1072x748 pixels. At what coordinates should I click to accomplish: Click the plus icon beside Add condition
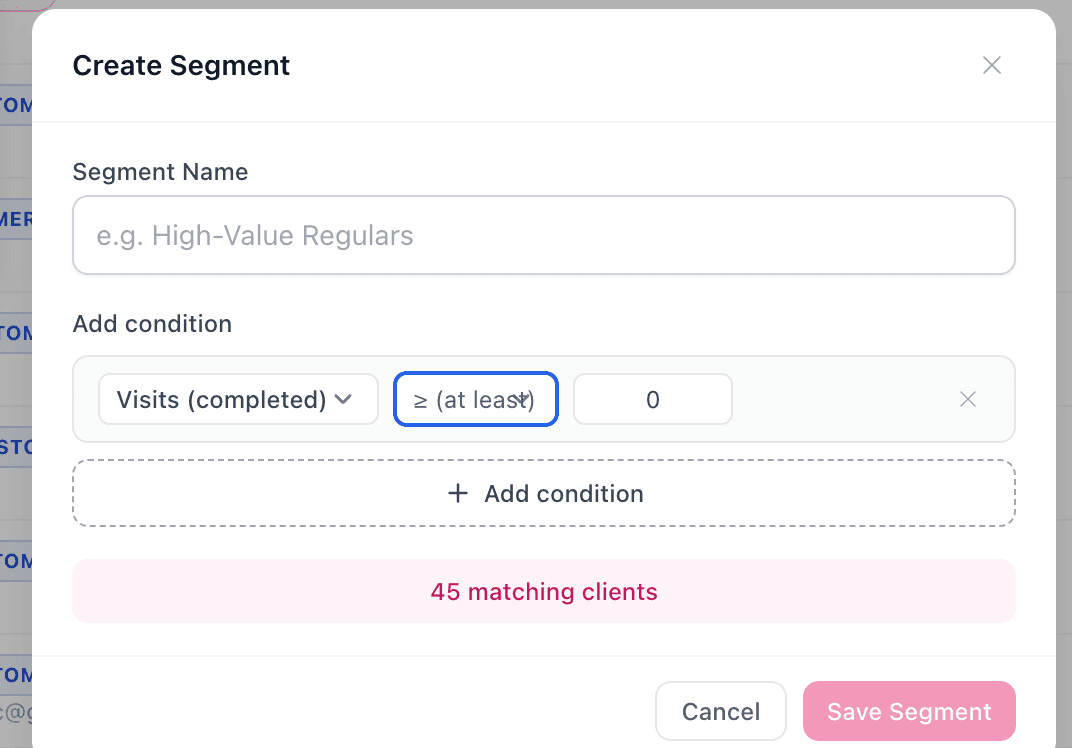(x=458, y=493)
